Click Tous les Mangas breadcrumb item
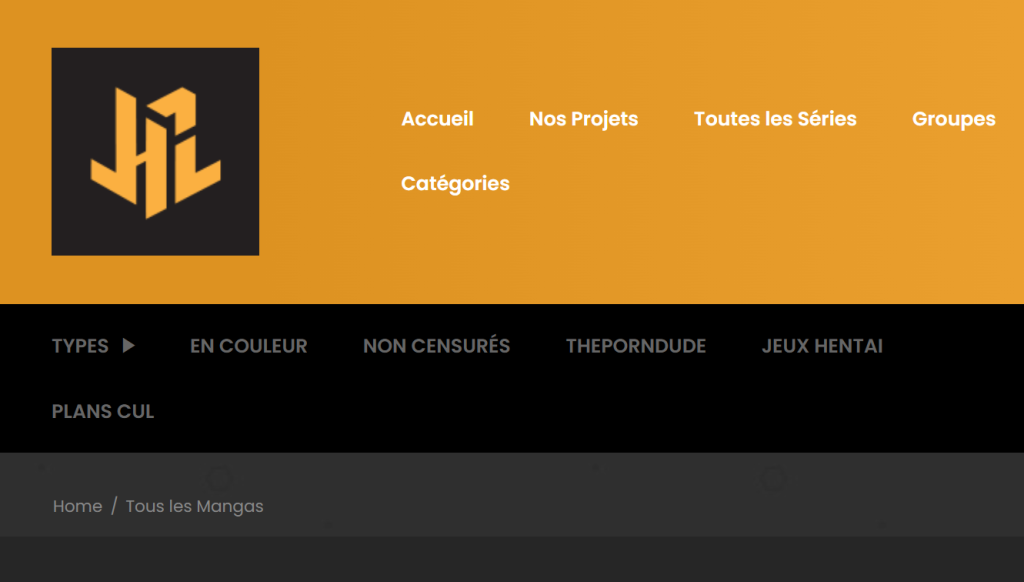The width and height of the screenshot is (1024, 582). 194,506
